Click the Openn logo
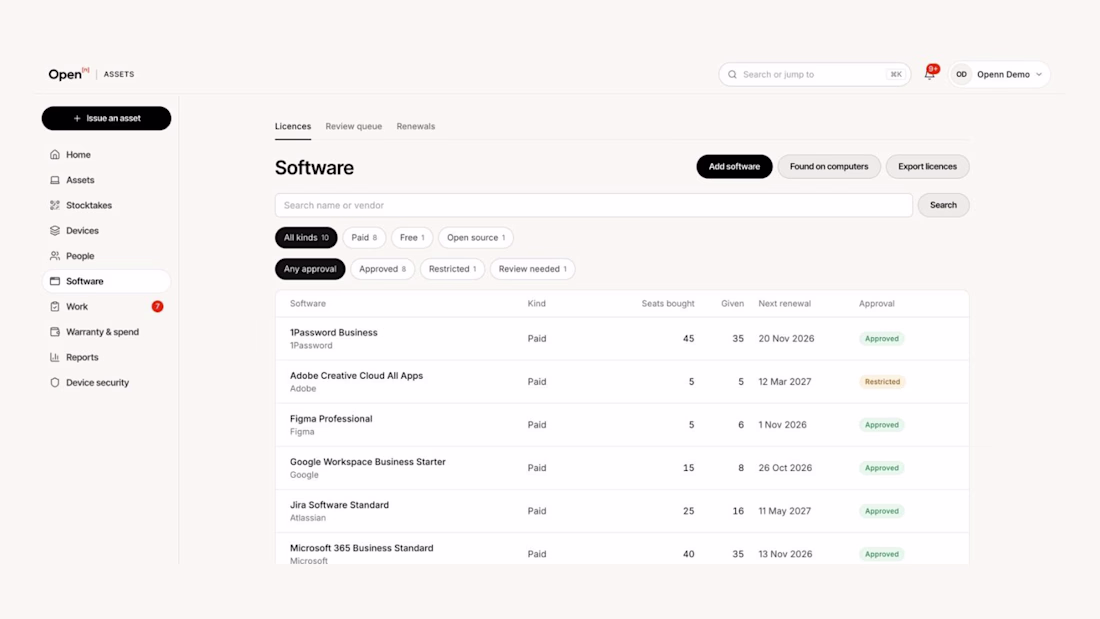The image size is (1100, 619). pos(69,74)
